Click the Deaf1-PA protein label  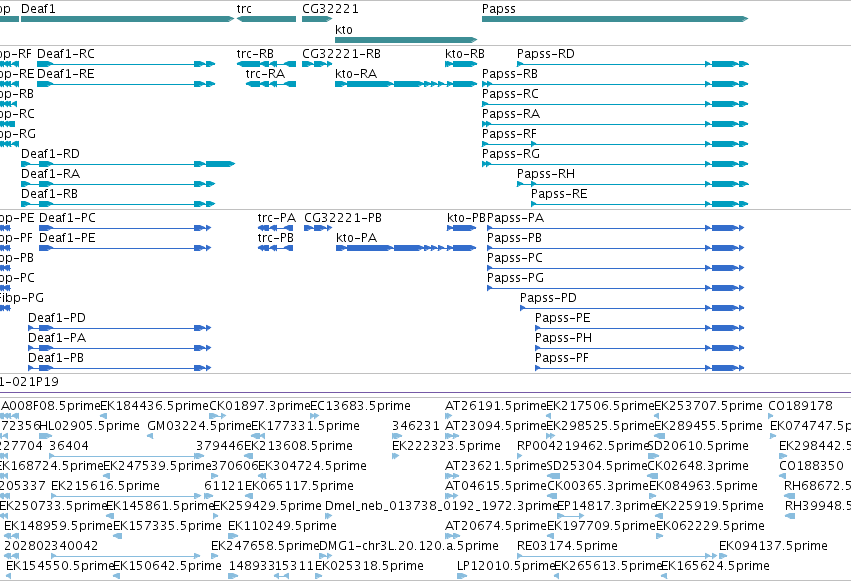[57, 337]
